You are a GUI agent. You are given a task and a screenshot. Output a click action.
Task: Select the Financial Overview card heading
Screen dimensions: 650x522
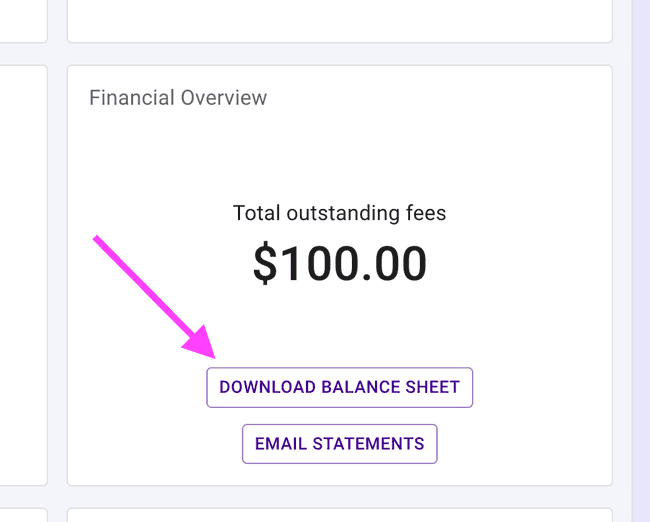[178, 98]
